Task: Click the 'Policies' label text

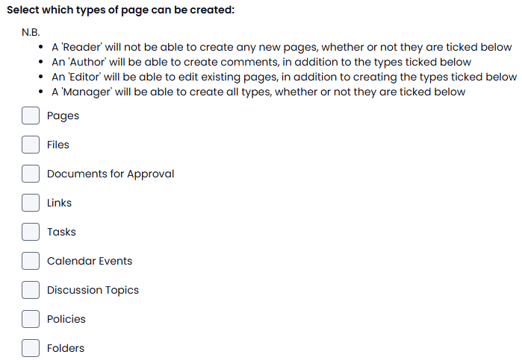Action: coord(66,319)
